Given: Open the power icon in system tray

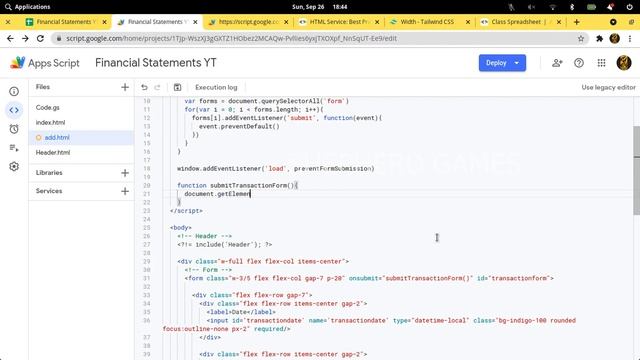Looking at the screenshot, I should [629, 7].
